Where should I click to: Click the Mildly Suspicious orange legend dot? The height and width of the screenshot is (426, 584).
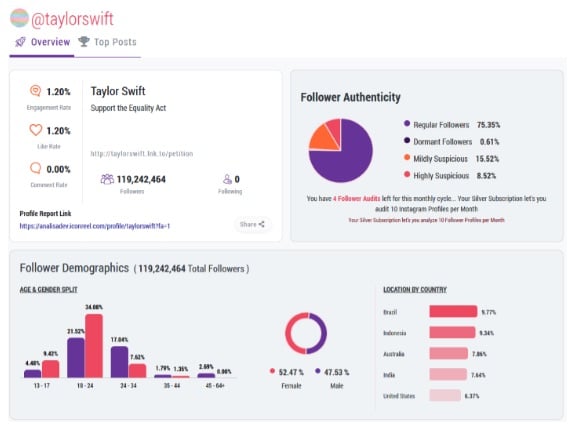[x=407, y=157]
